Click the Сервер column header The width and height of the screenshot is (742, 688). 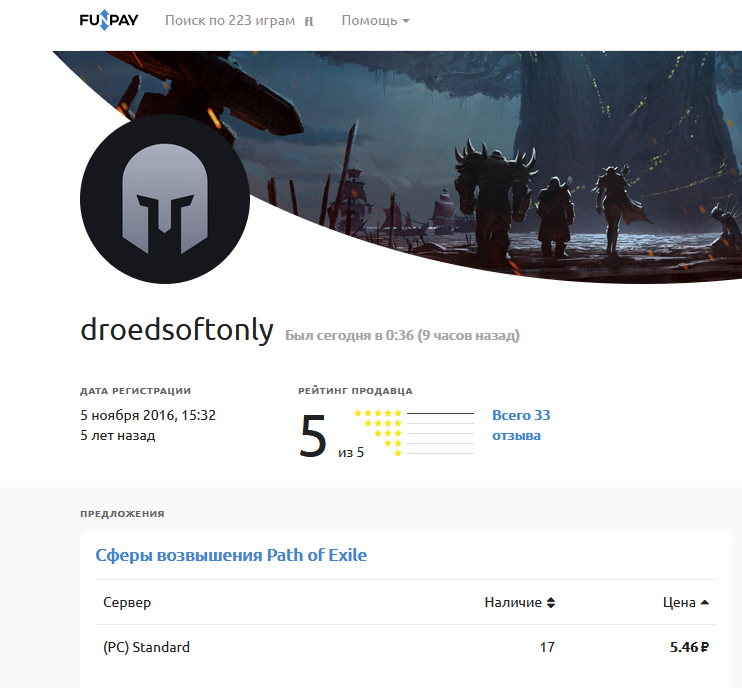127,603
